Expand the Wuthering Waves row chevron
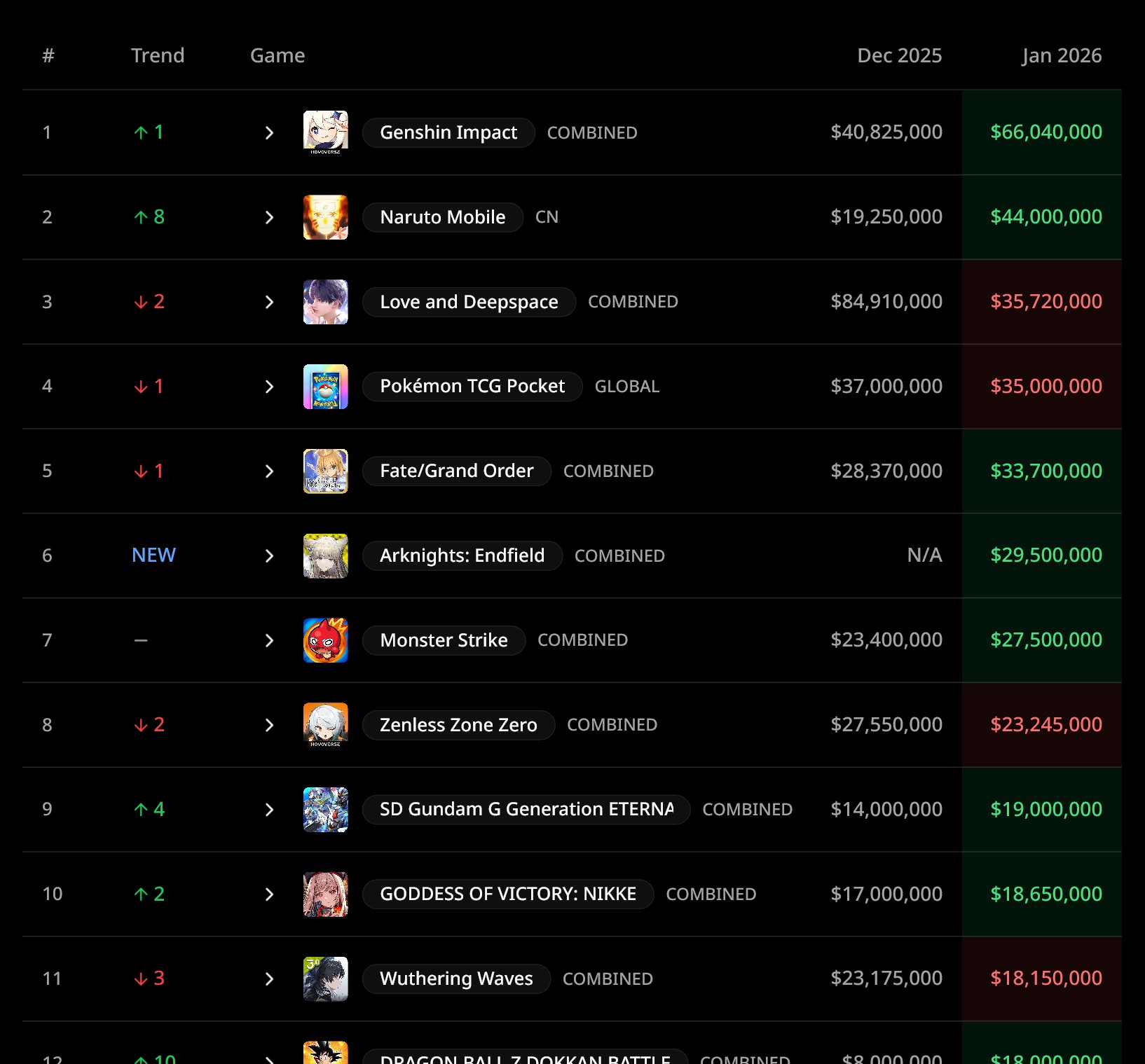Image resolution: width=1145 pixels, height=1064 pixels. (x=269, y=979)
